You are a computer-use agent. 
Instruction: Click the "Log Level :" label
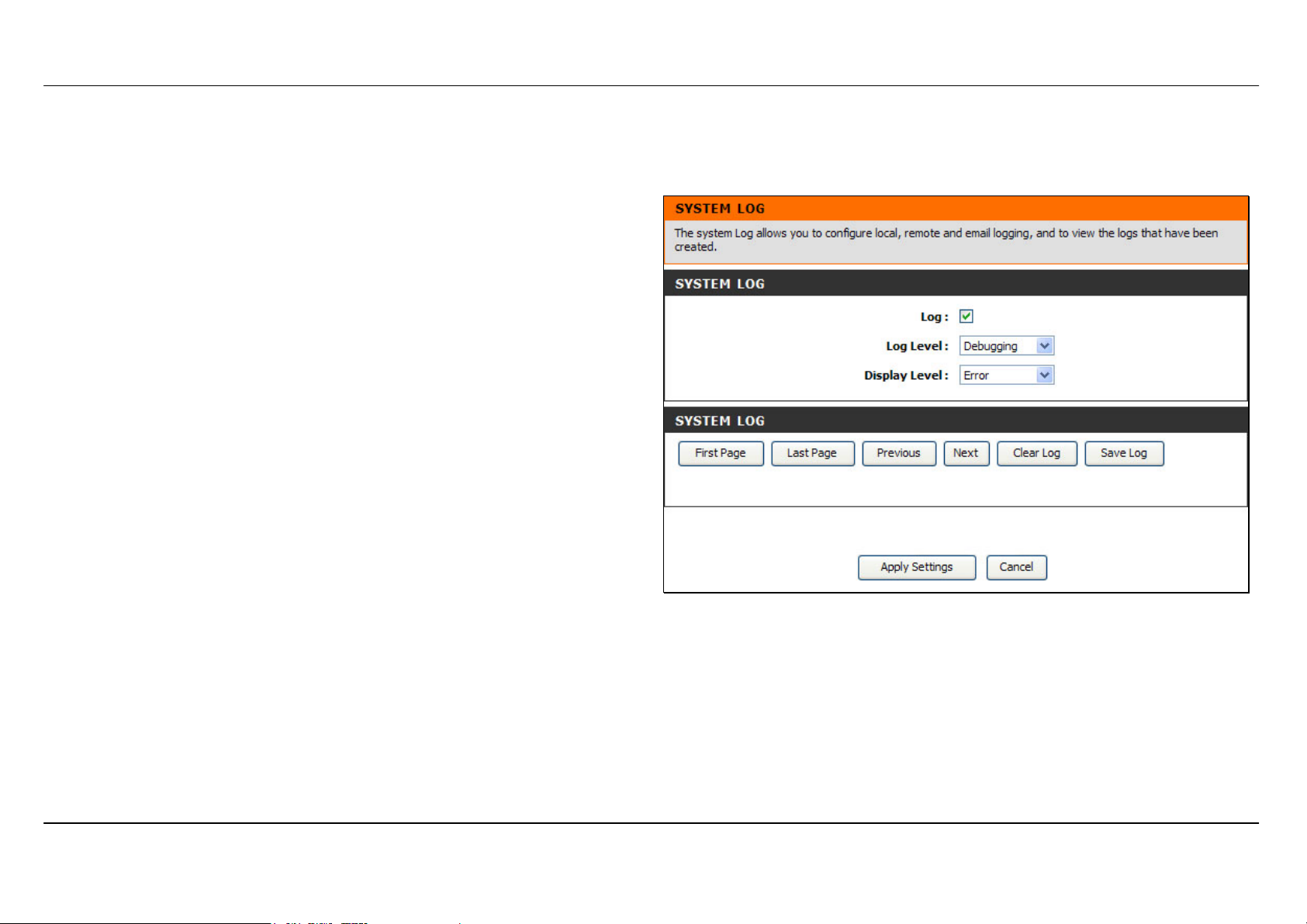(x=917, y=346)
